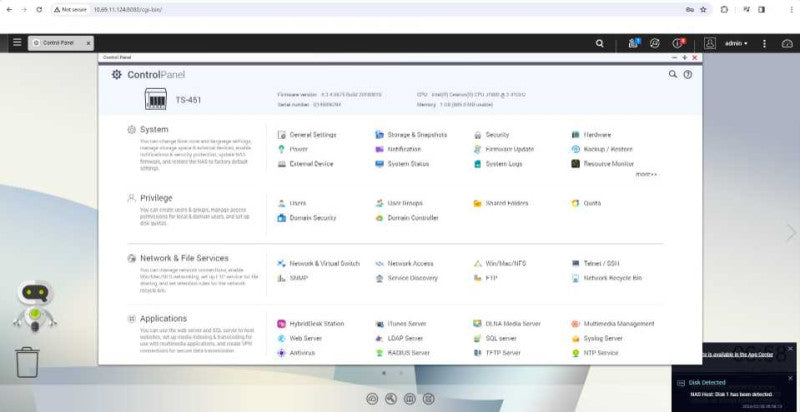Open External Device settings

coord(305,164)
